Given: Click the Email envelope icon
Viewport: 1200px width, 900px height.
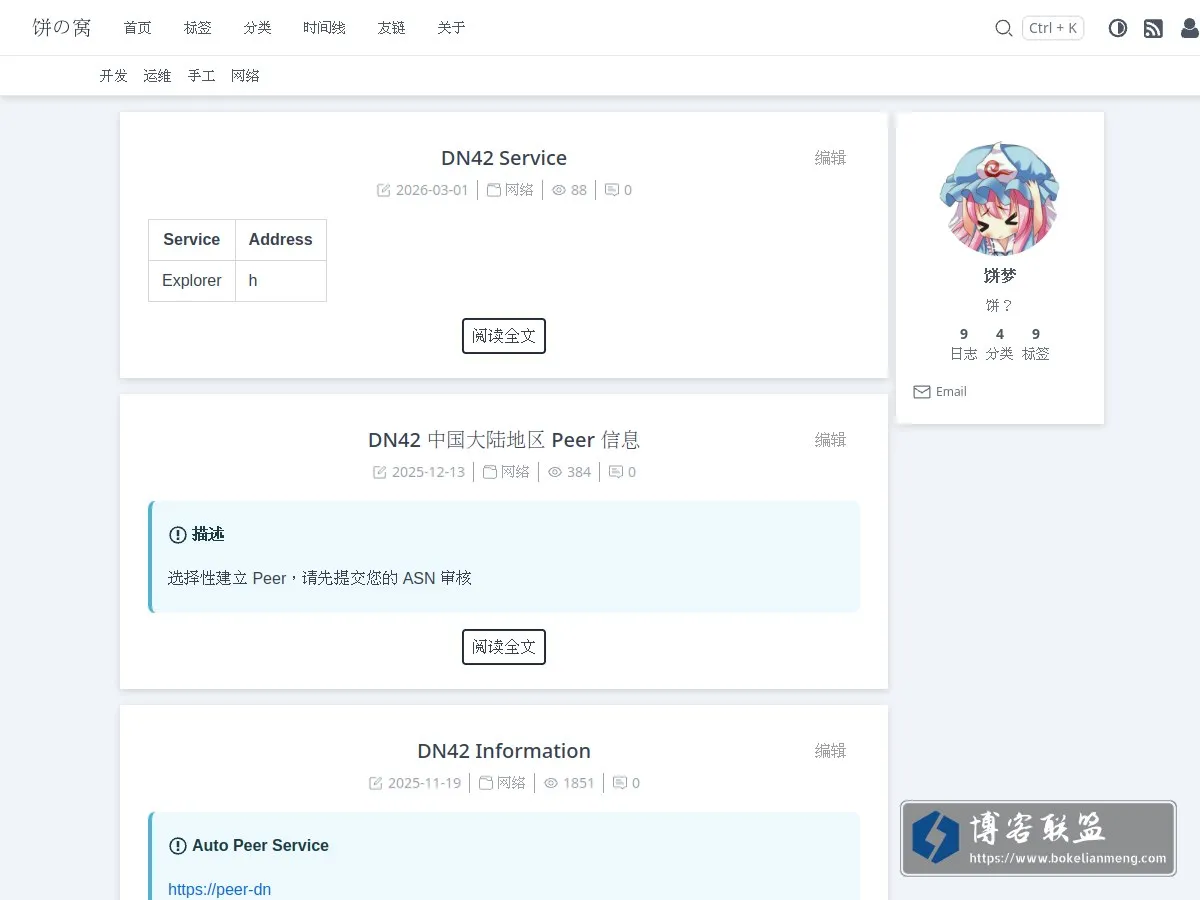Looking at the screenshot, I should click(922, 392).
